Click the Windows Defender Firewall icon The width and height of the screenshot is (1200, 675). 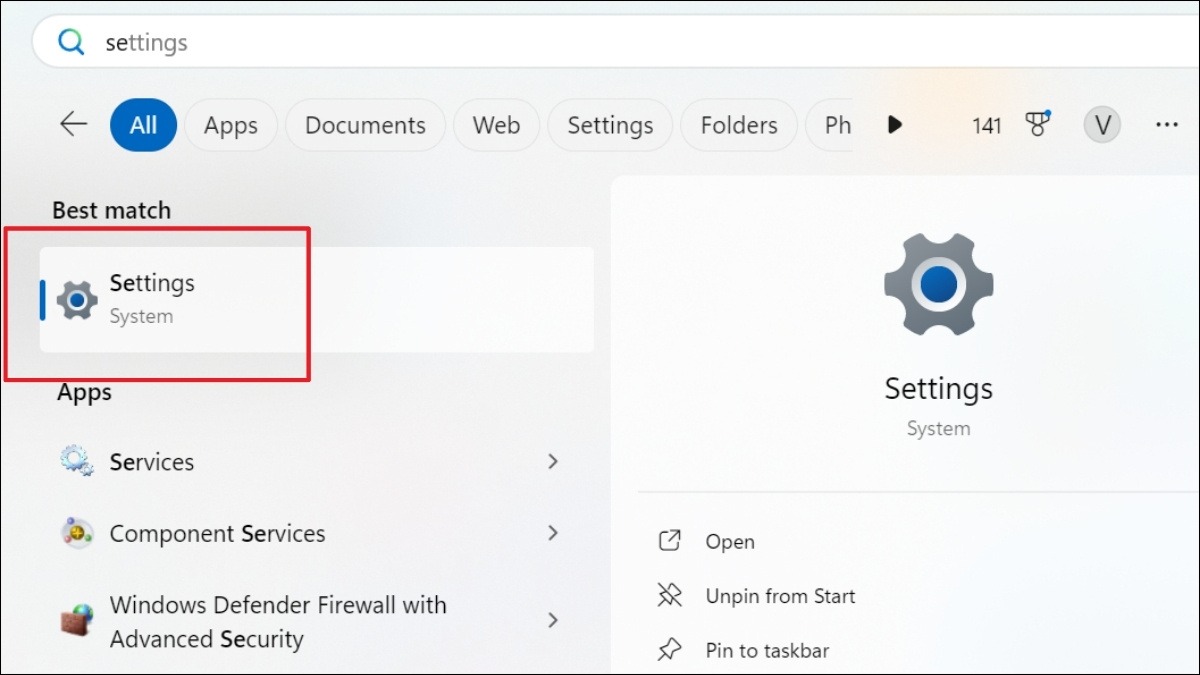tap(77, 621)
